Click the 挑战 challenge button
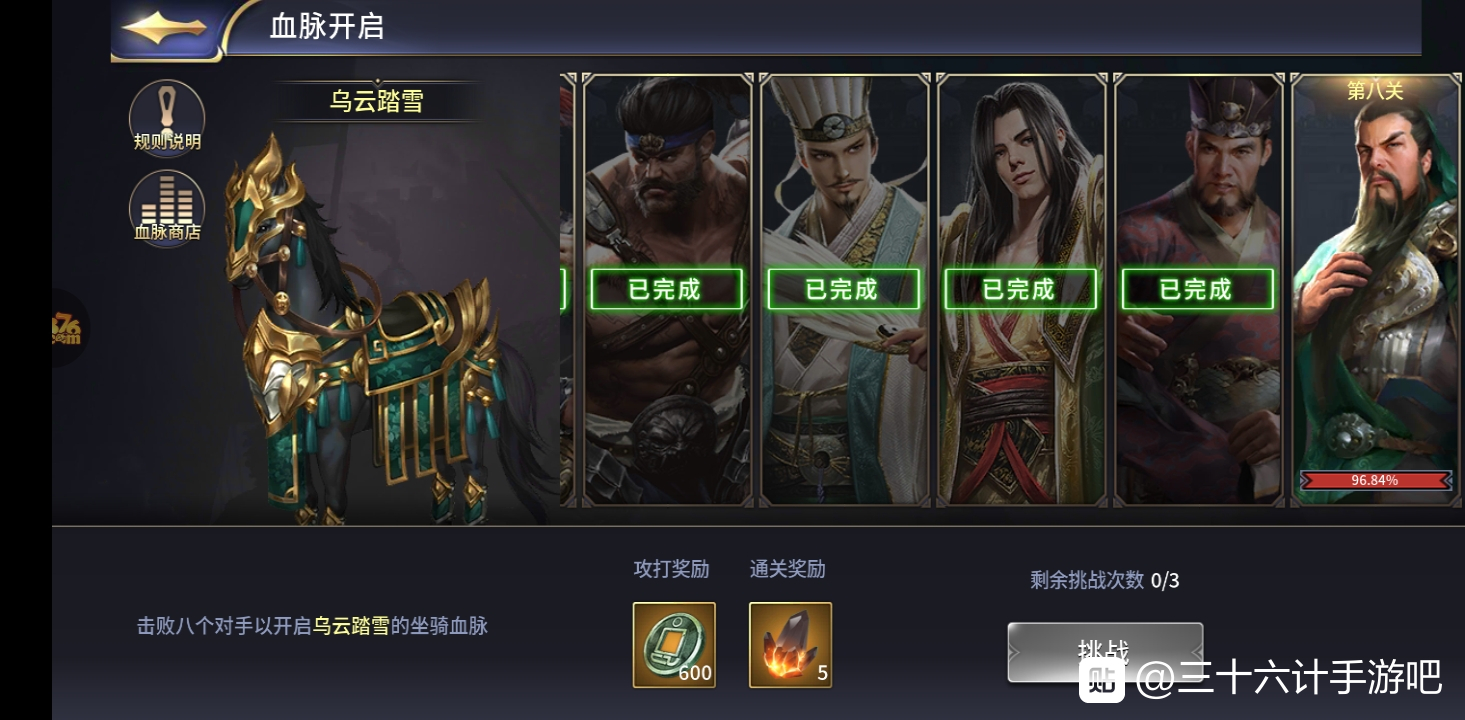This screenshot has width=1465, height=720. pyautogui.click(x=1105, y=652)
